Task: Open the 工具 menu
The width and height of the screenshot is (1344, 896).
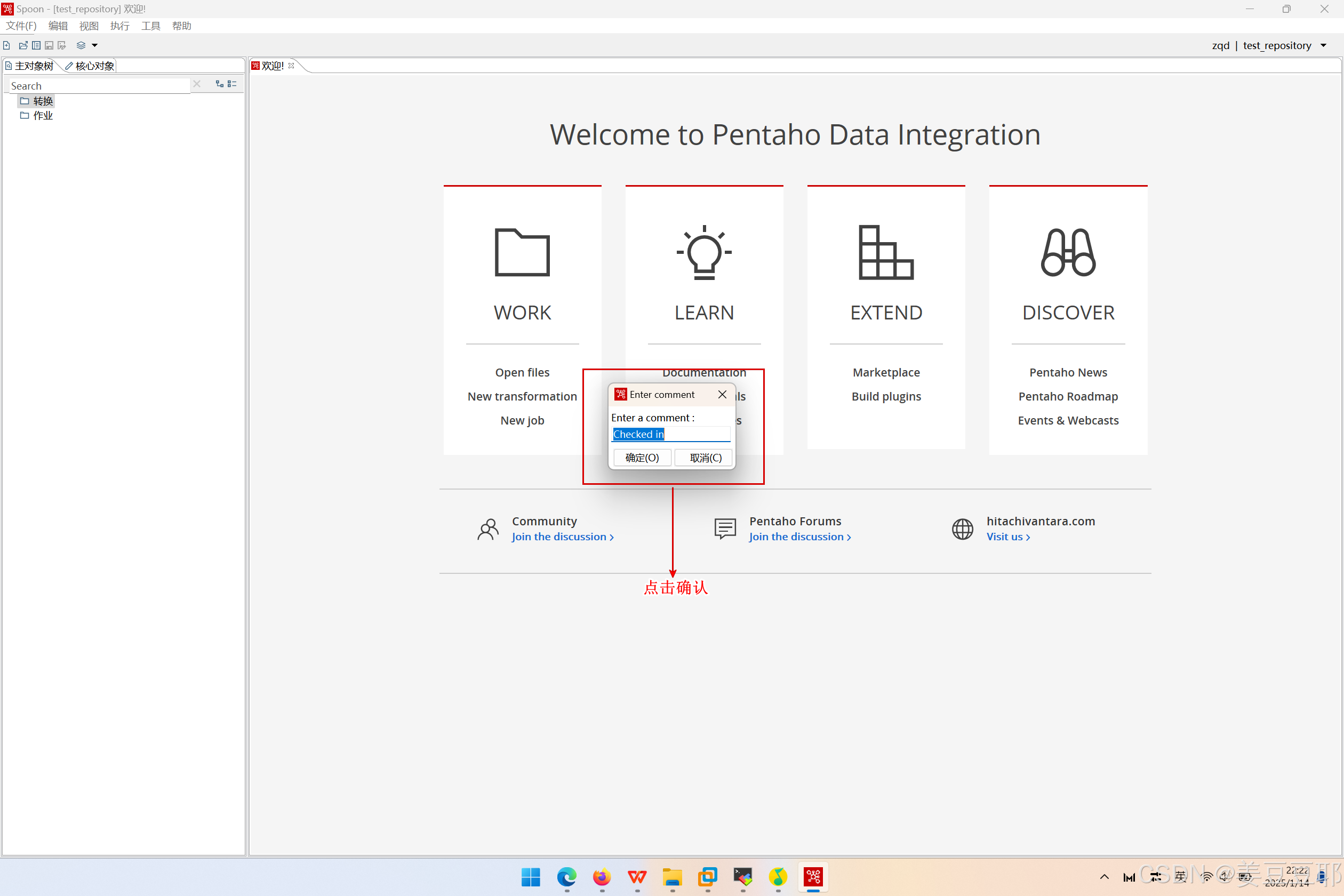Action: [x=150, y=26]
